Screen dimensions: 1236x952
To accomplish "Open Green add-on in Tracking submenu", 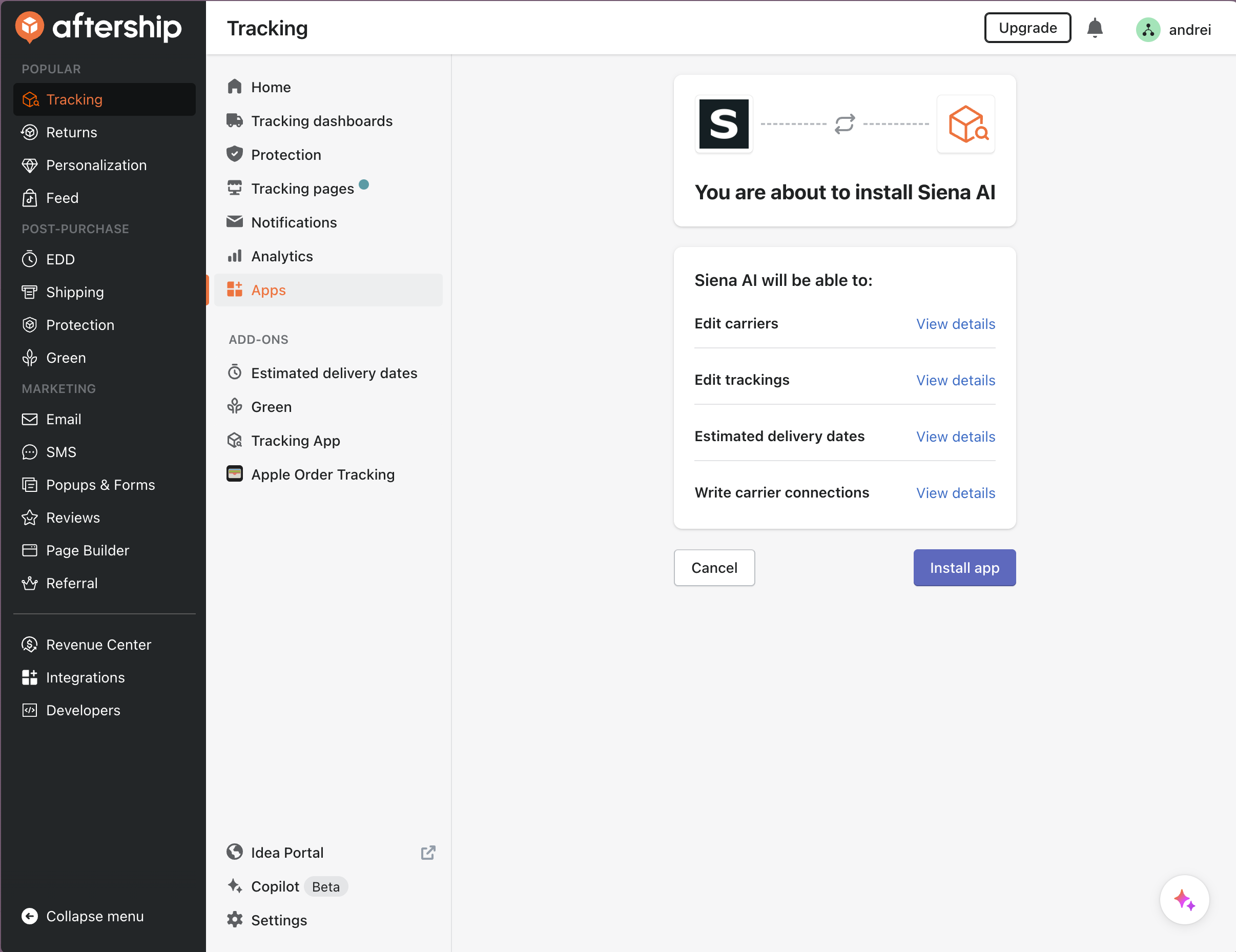I will pyautogui.click(x=328, y=406).
